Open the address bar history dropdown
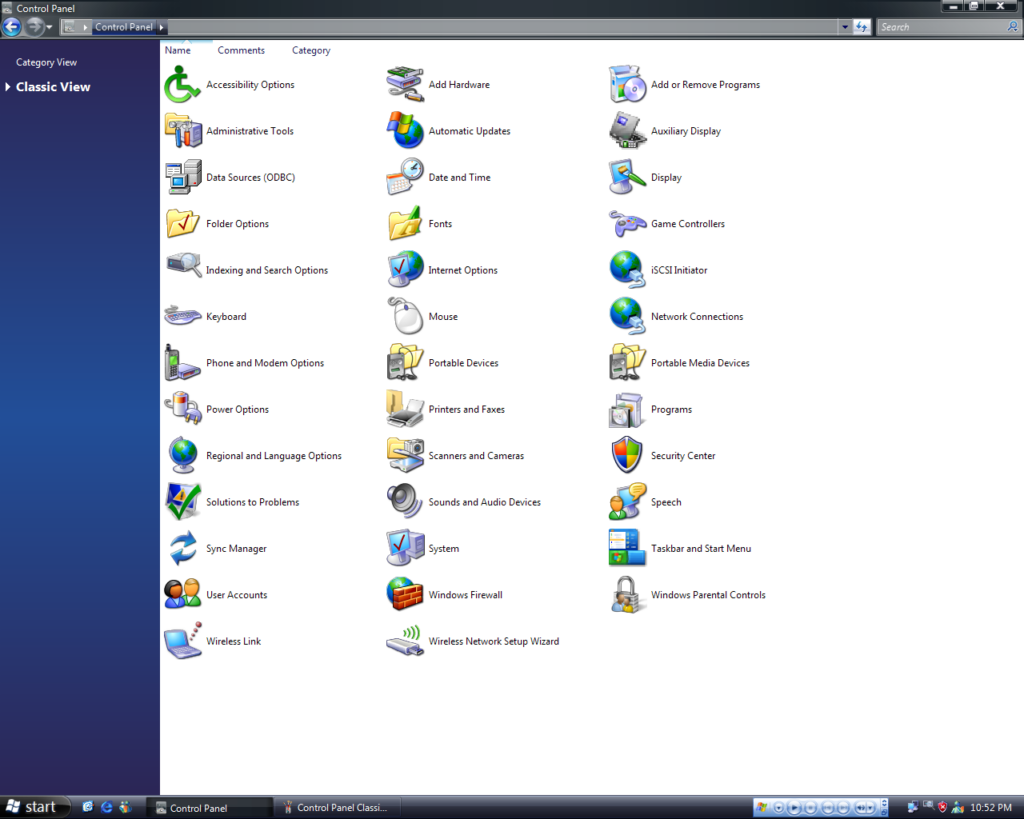Screen dimensions: 1024x819 coord(844,27)
